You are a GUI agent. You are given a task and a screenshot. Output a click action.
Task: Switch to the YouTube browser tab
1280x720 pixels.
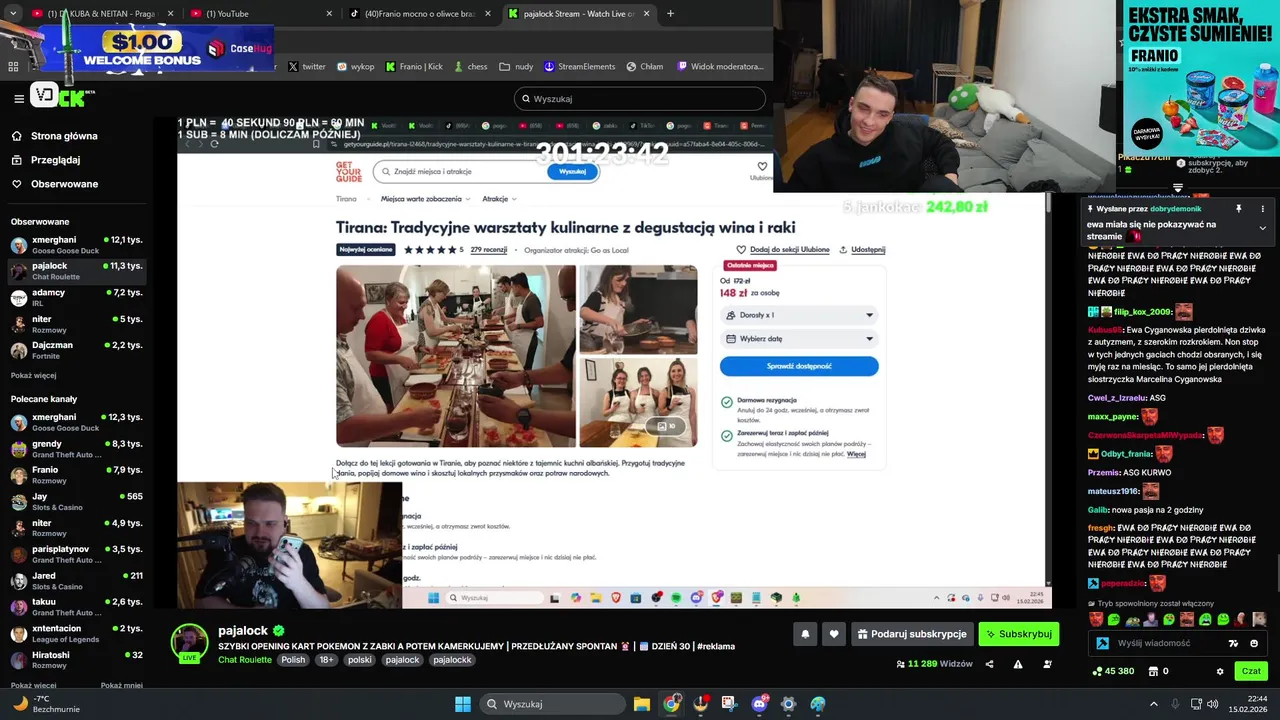tap(260, 13)
